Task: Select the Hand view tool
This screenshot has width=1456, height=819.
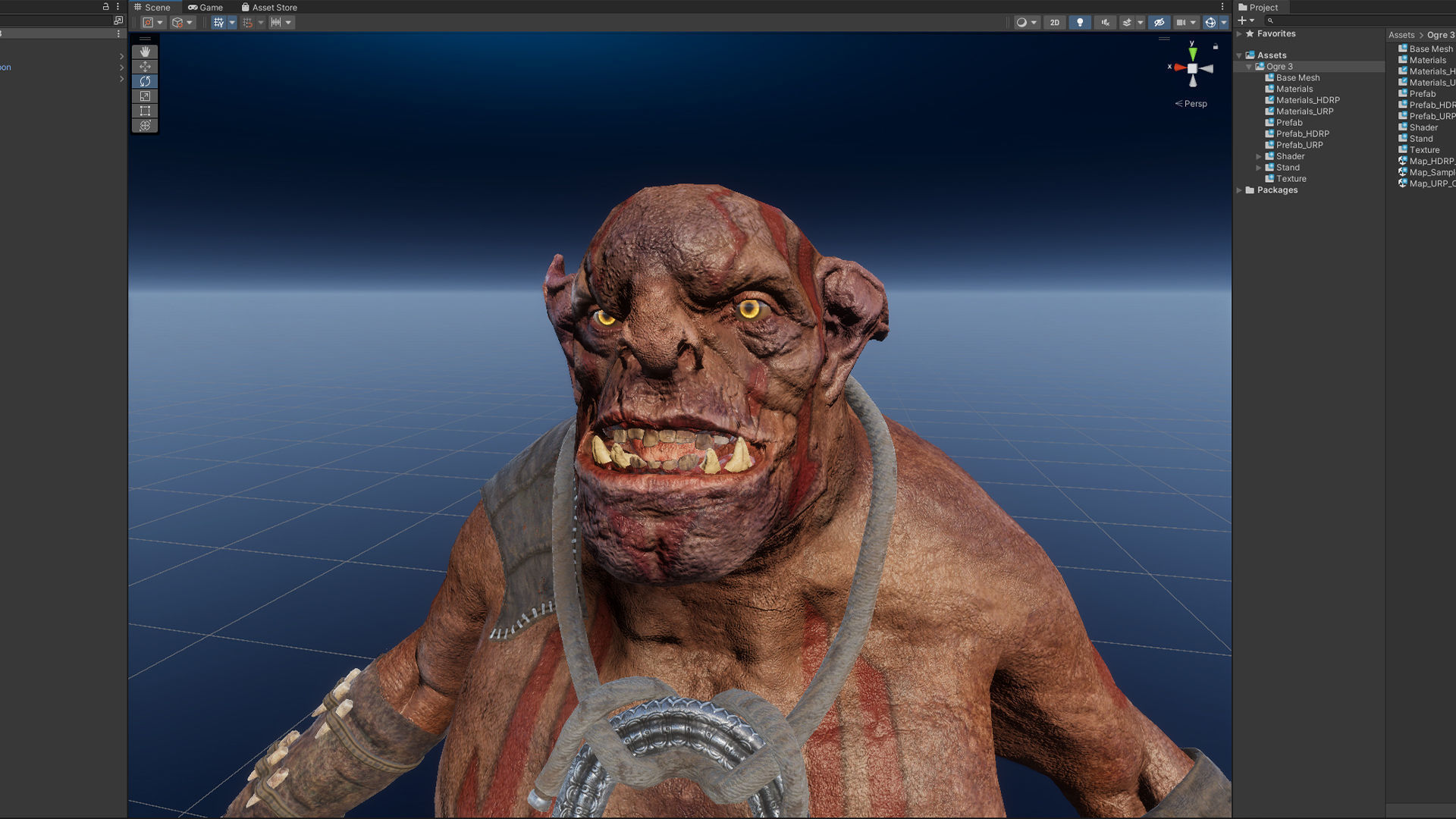Action: [x=145, y=52]
